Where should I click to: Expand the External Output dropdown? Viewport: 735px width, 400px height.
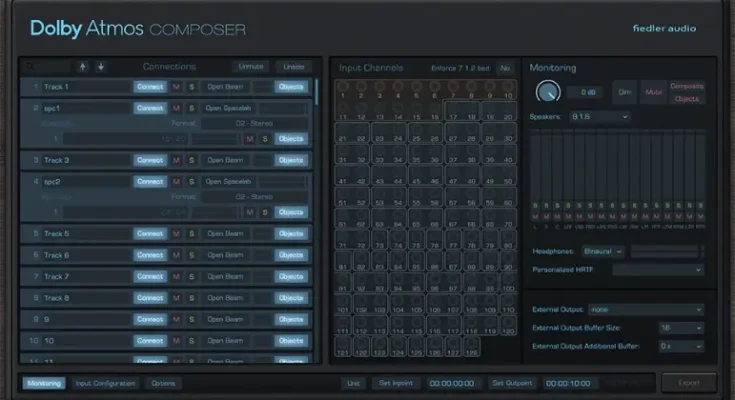tap(645, 310)
